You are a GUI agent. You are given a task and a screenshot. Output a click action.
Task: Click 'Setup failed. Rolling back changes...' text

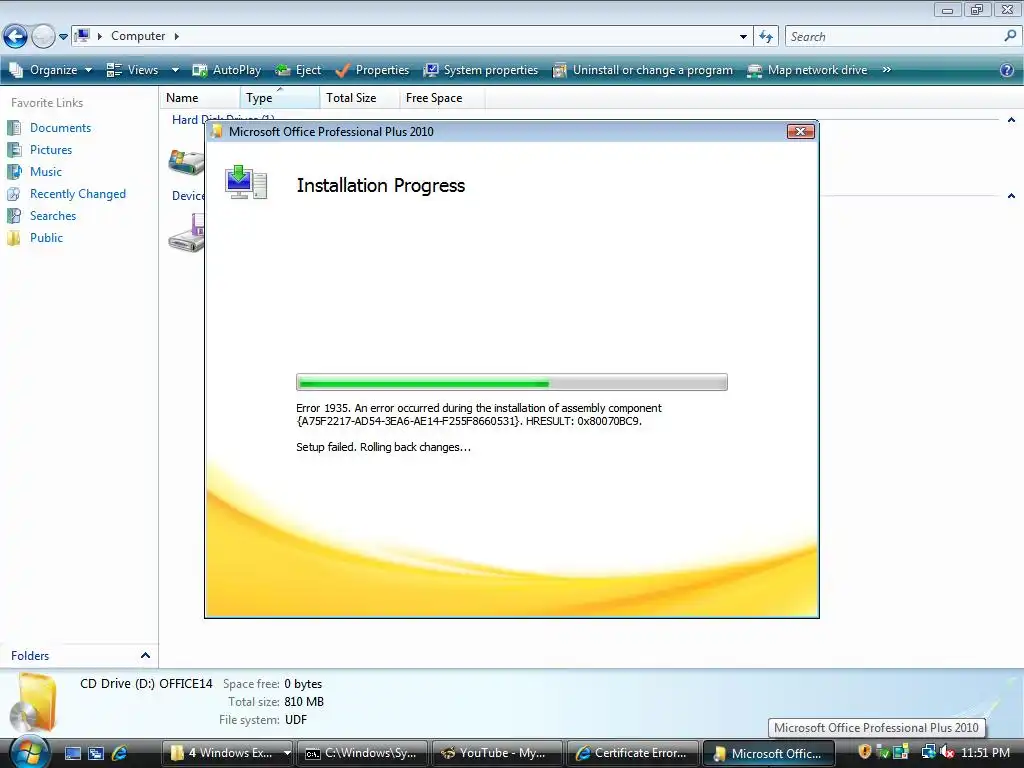[383, 447]
